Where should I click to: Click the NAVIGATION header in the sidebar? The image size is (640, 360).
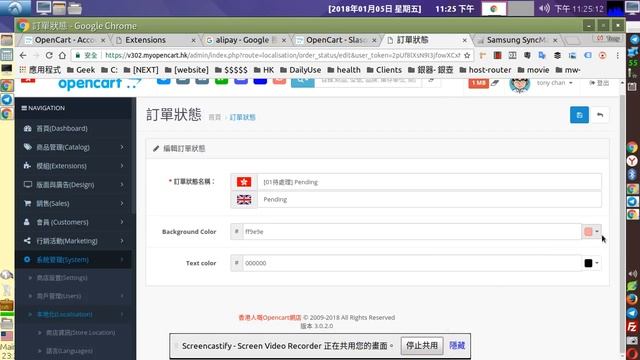point(43,108)
